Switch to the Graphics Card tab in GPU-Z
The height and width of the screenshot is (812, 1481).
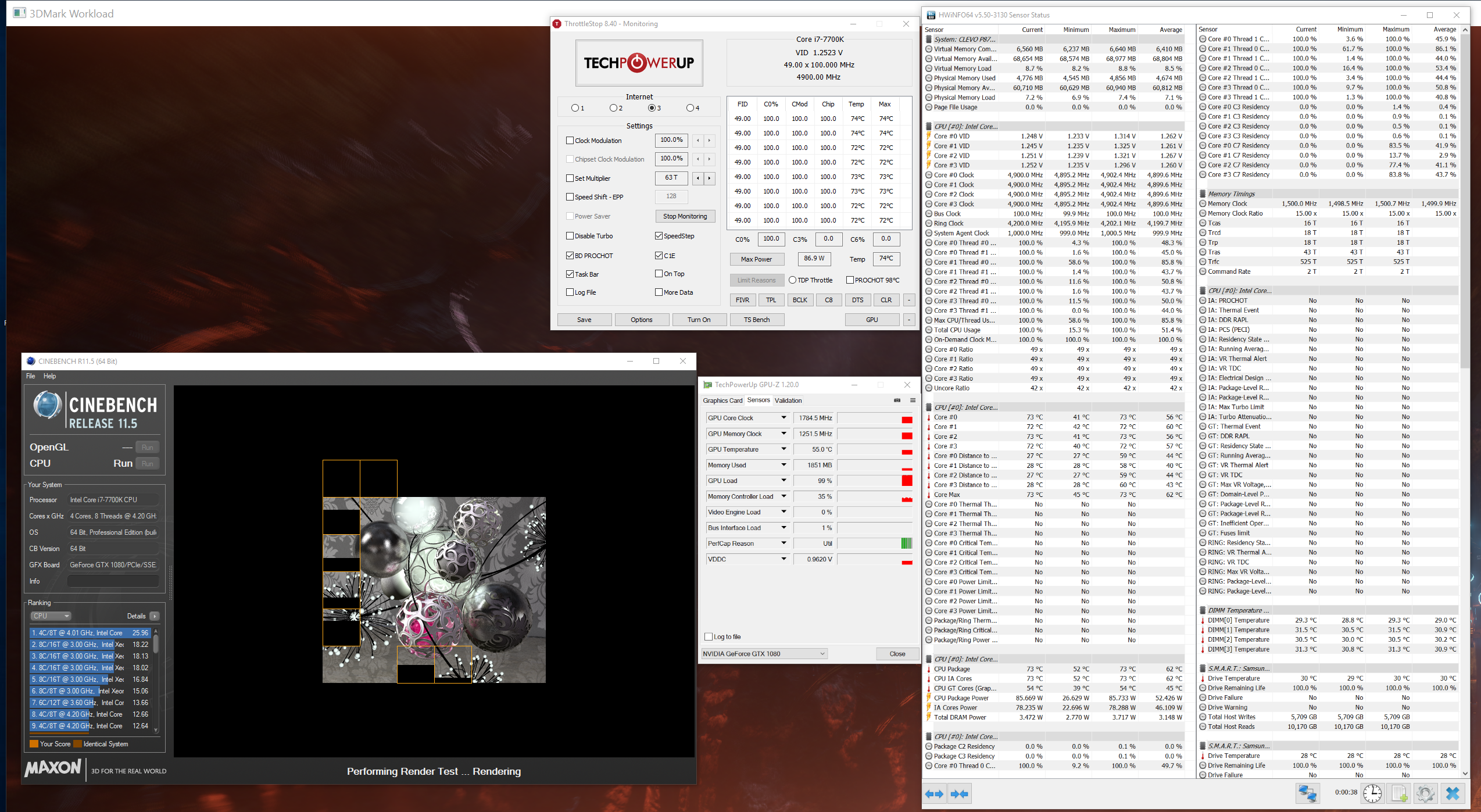coord(722,400)
